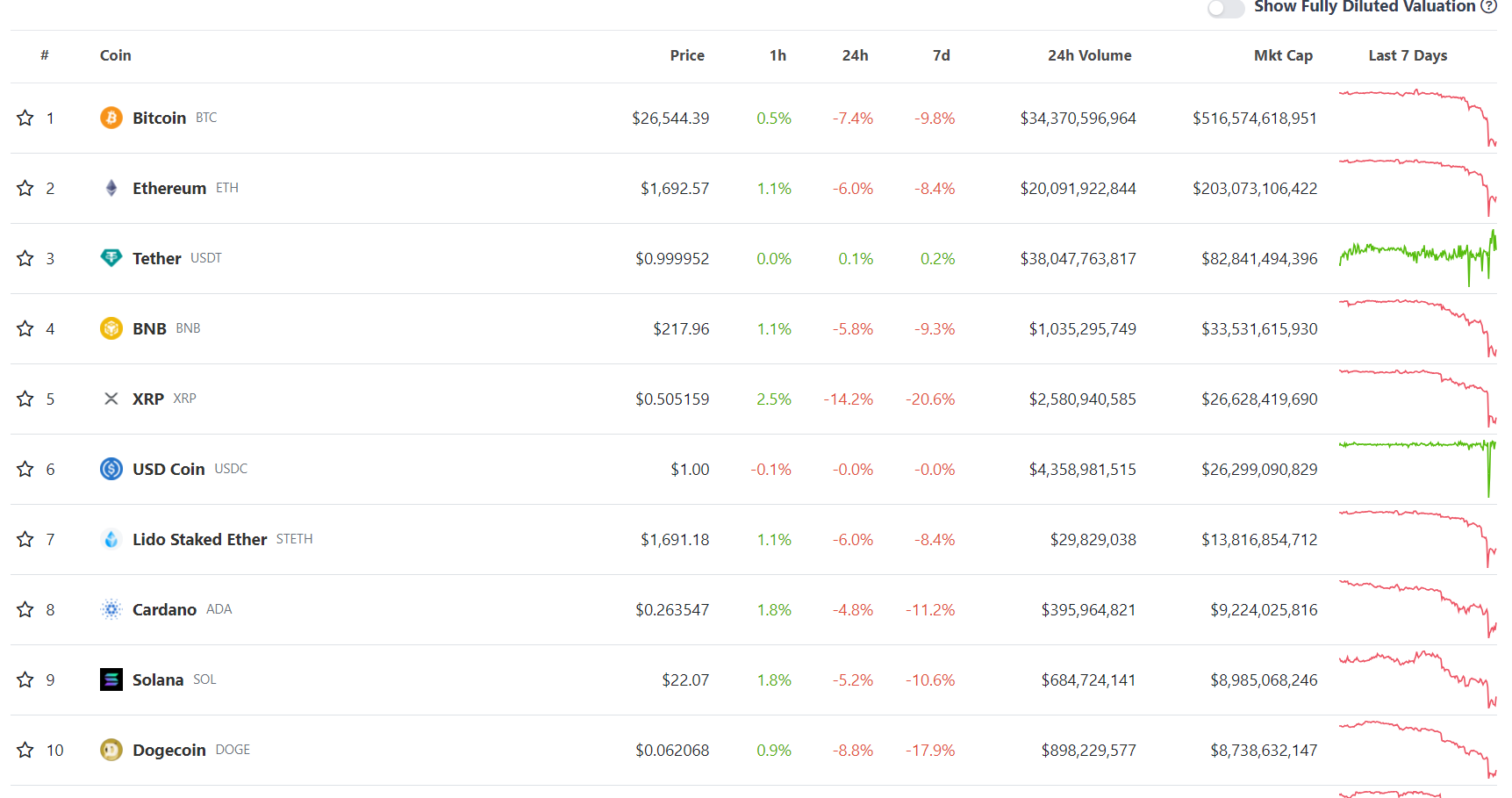Viewport: 1512px width, 798px height.
Task: Toggle Show Fully Diluted Valuation switch
Action: (1226, 8)
